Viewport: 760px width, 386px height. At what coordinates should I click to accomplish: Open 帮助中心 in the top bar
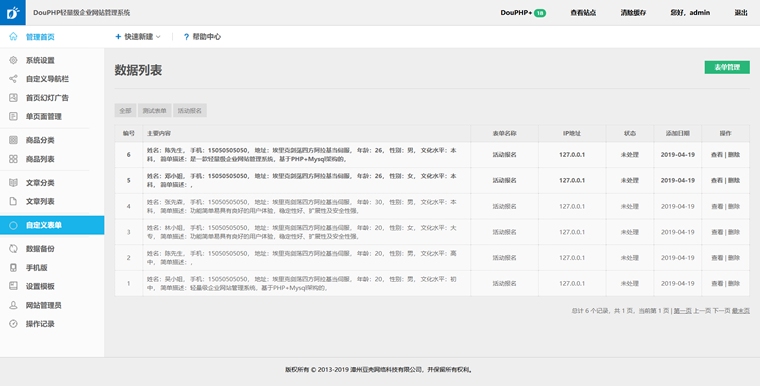point(202,36)
